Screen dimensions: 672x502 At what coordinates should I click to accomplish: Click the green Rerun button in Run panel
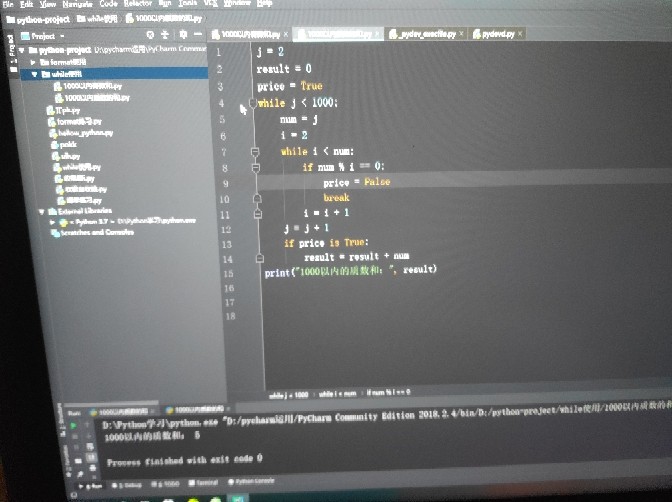(x=73, y=425)
